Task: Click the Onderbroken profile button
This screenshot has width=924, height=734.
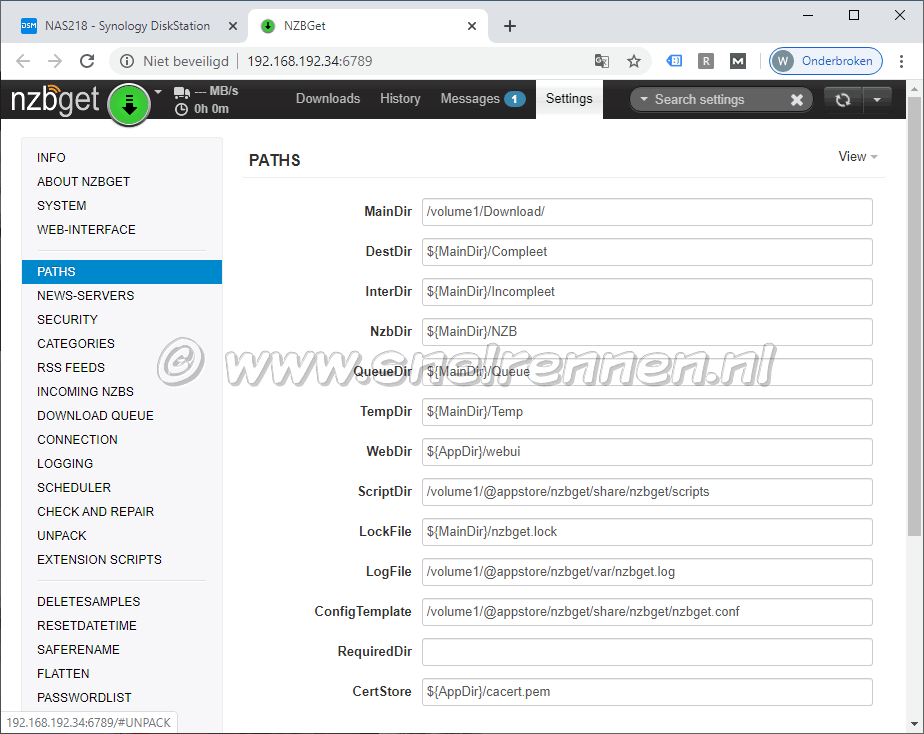Action: point(826,61)
